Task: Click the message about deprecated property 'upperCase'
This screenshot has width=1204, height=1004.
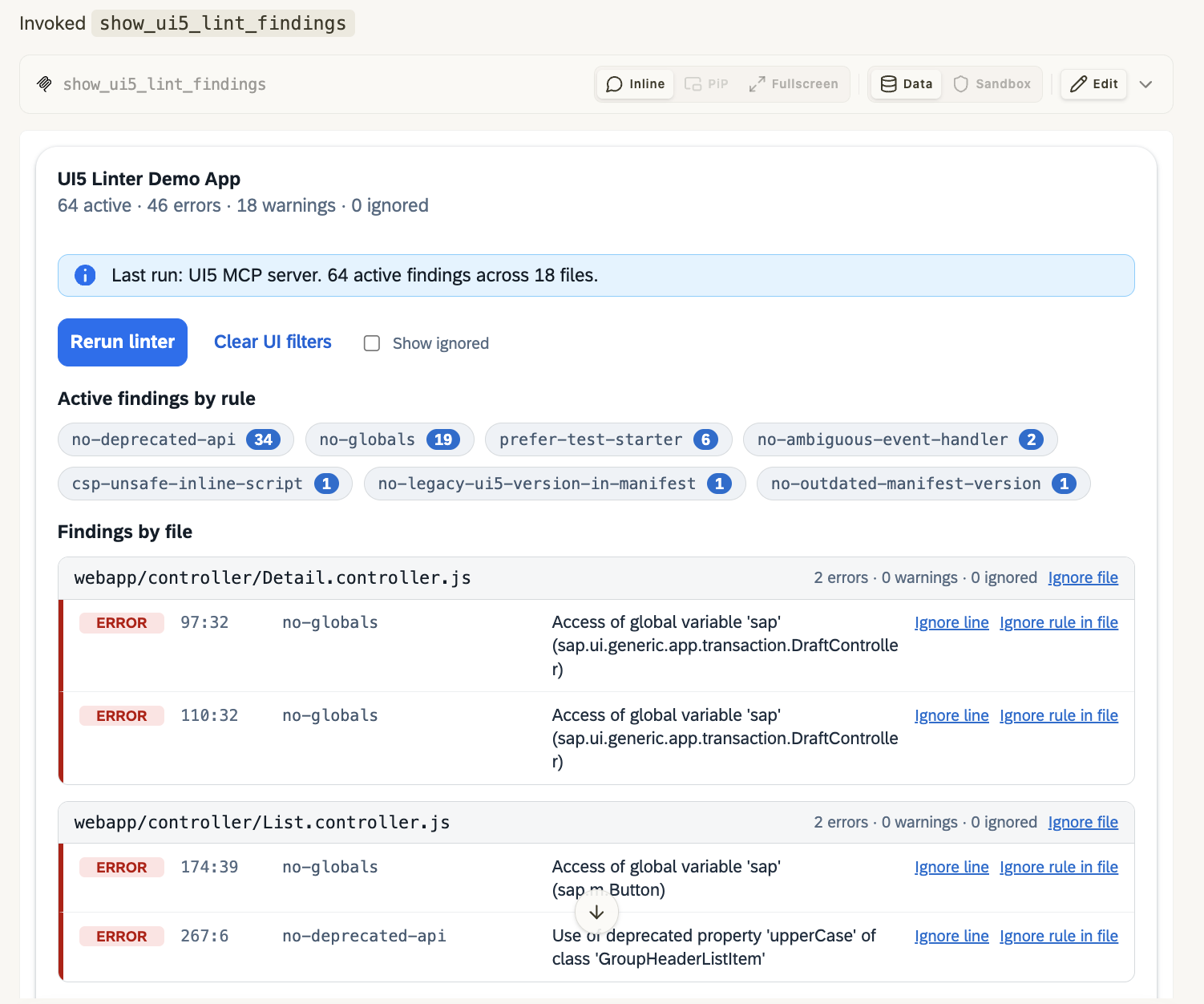Action: tap(713, 947)
